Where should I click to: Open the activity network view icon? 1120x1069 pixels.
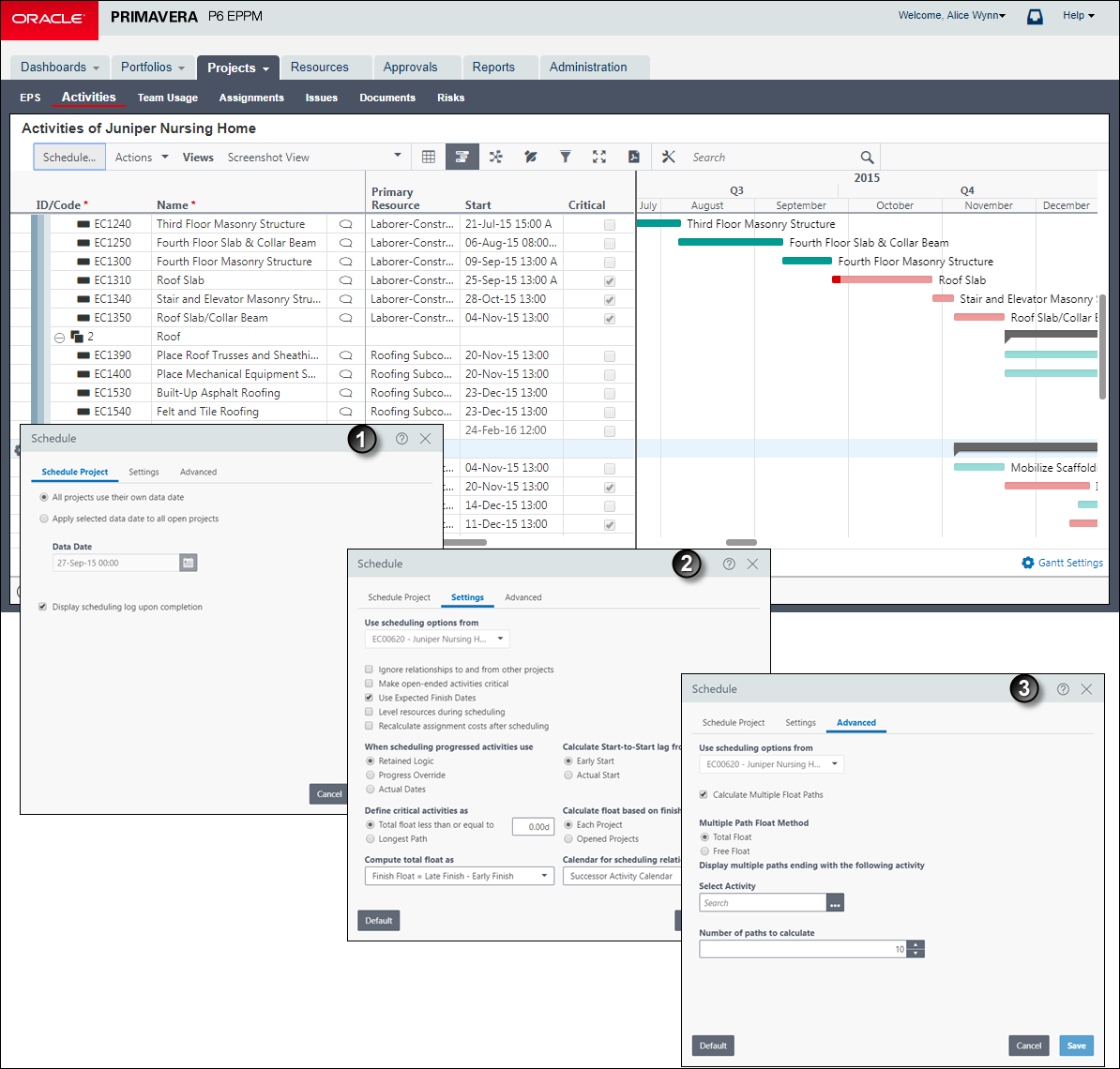(495, 158)
